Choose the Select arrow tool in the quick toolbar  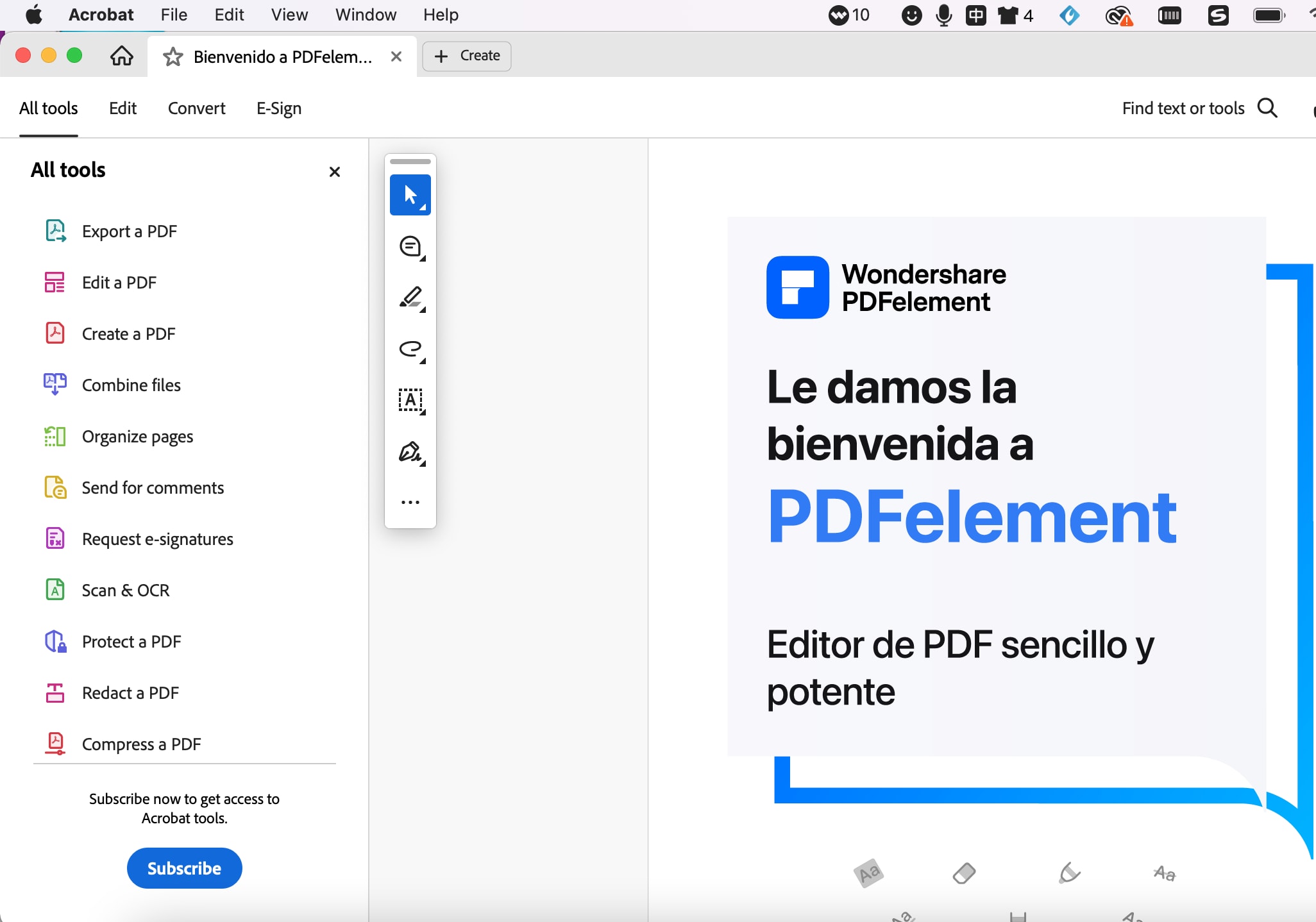(x=410, y=195)
